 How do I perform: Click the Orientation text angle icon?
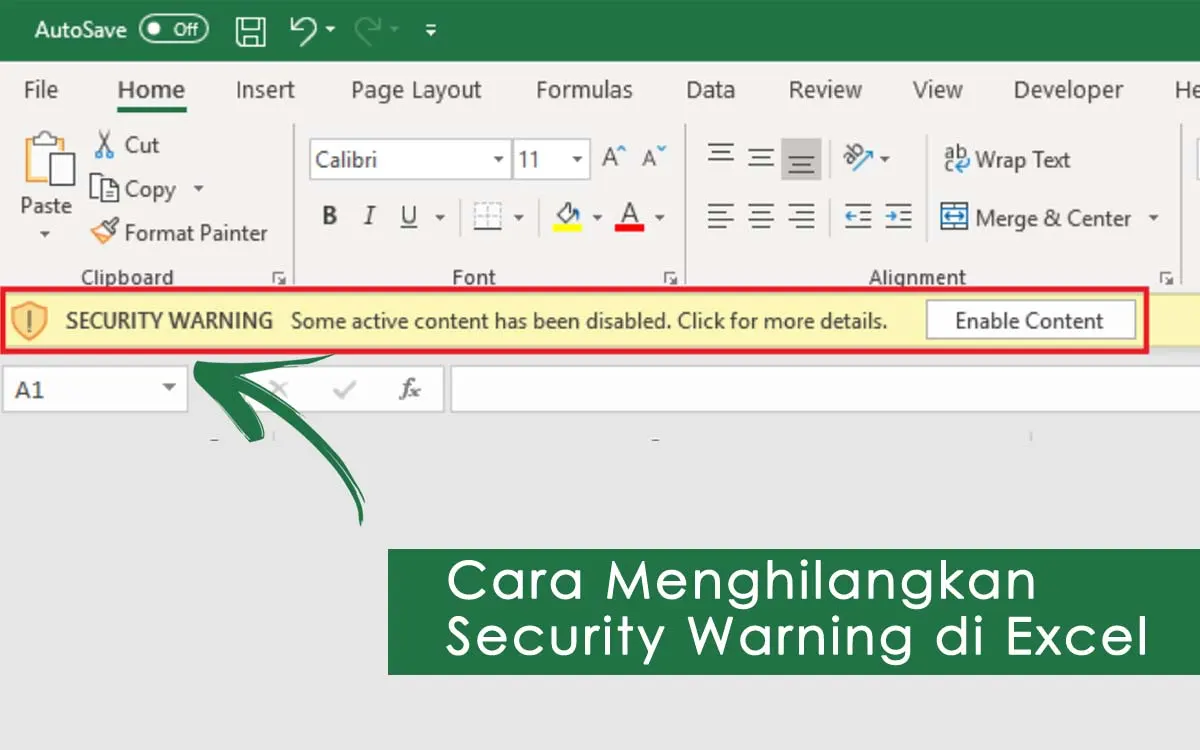[x=858, y=157]
